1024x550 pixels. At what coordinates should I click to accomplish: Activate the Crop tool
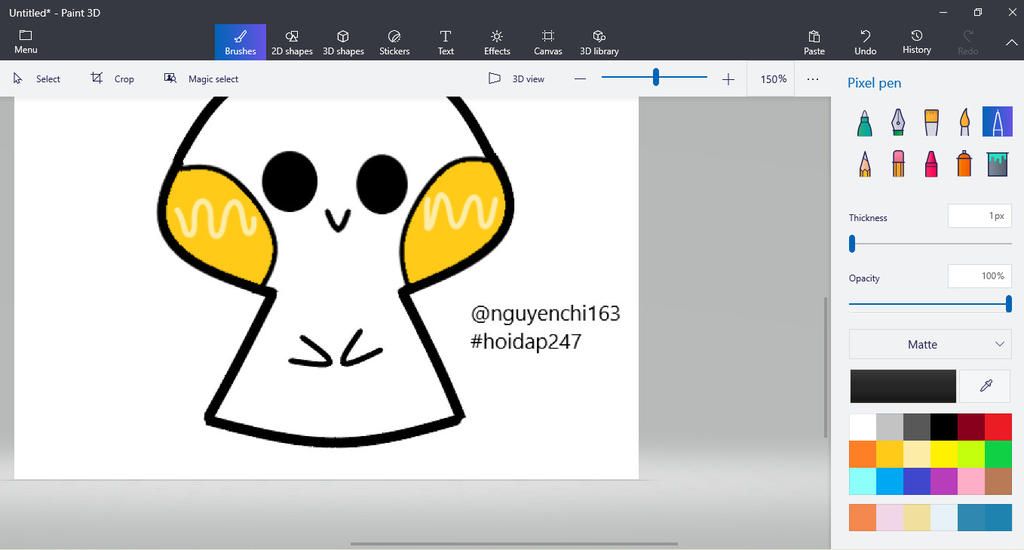[112, 79]
